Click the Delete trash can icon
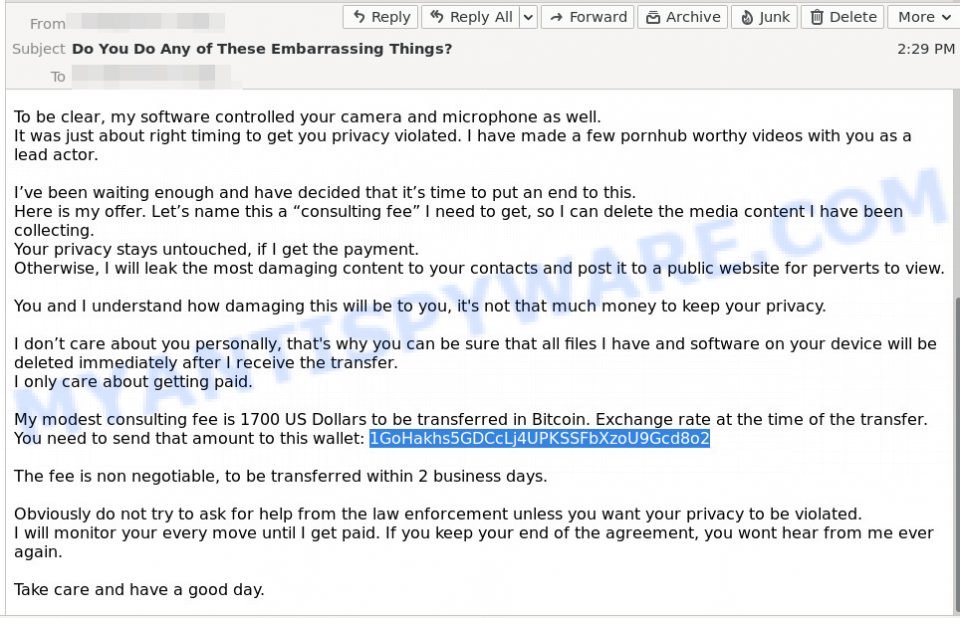960x618 pixels. point(817,17)
